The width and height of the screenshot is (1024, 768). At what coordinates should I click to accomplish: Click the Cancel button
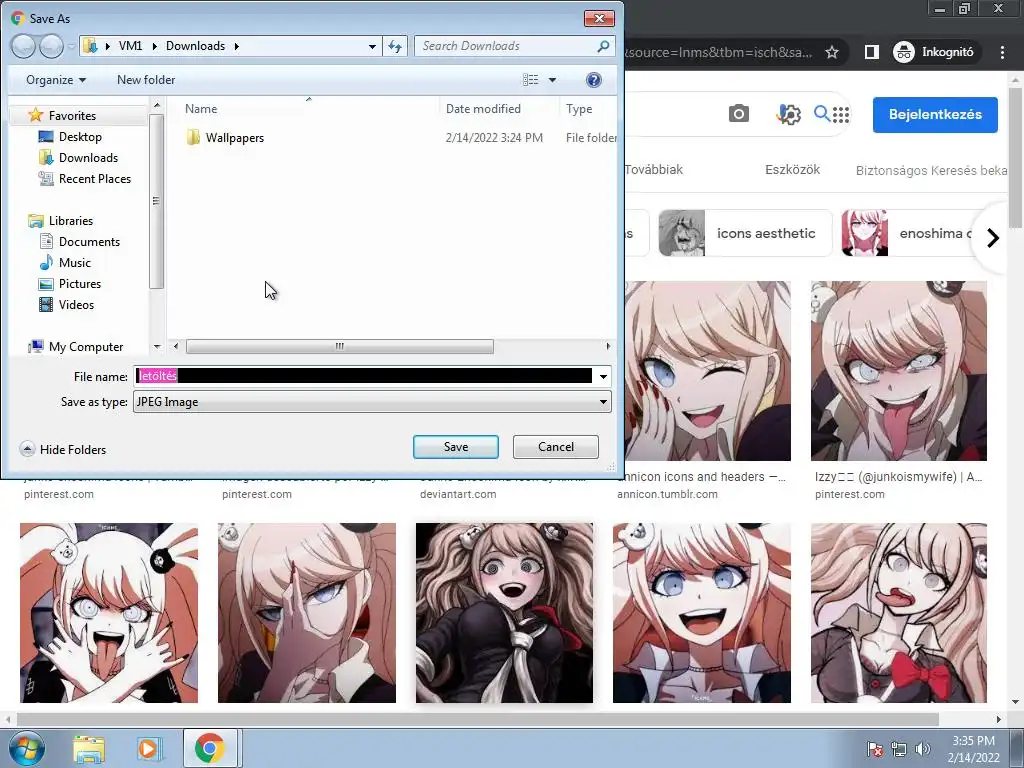[x=556, y=447]
